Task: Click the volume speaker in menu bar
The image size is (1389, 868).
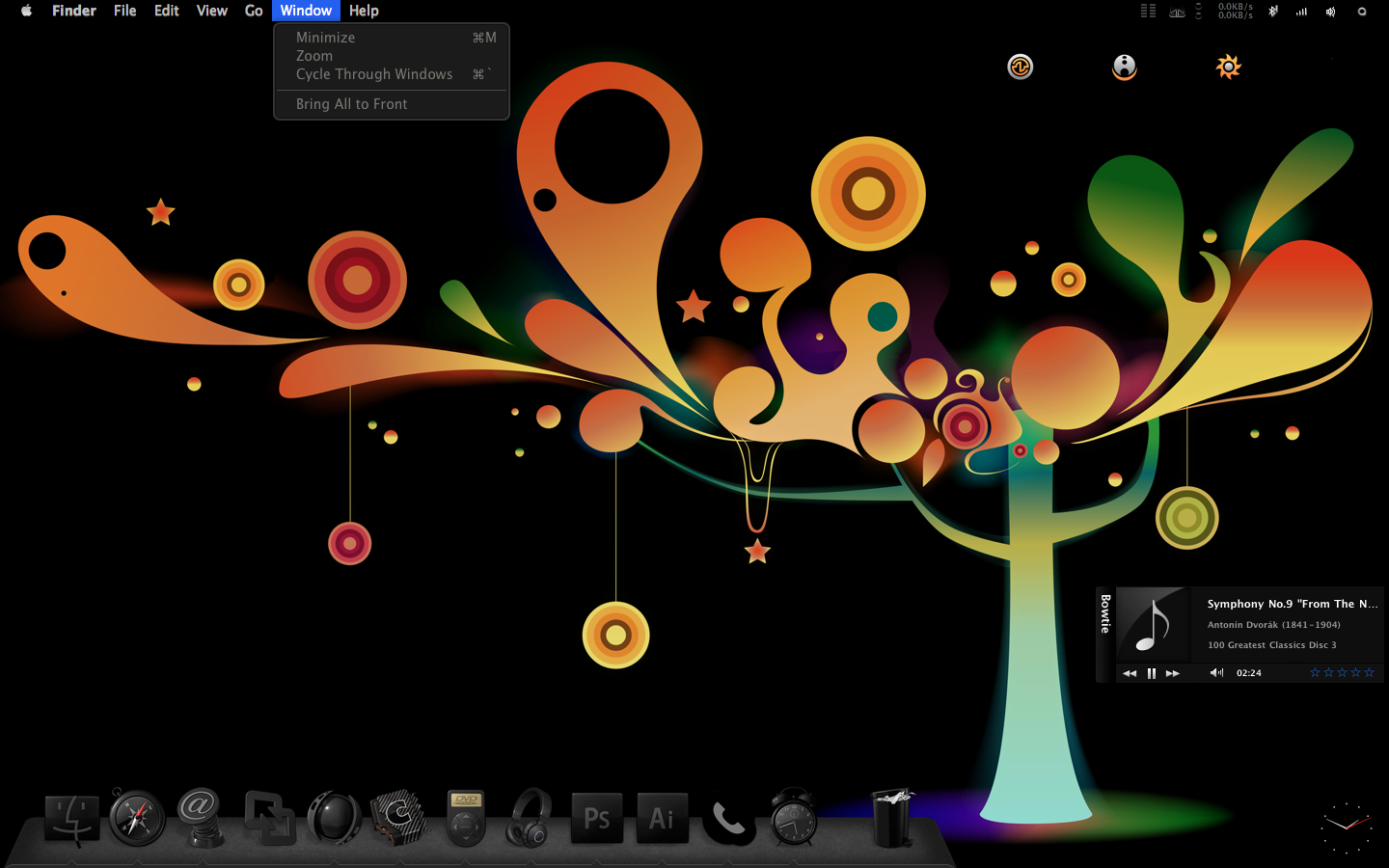Action: click(1331, 12)
